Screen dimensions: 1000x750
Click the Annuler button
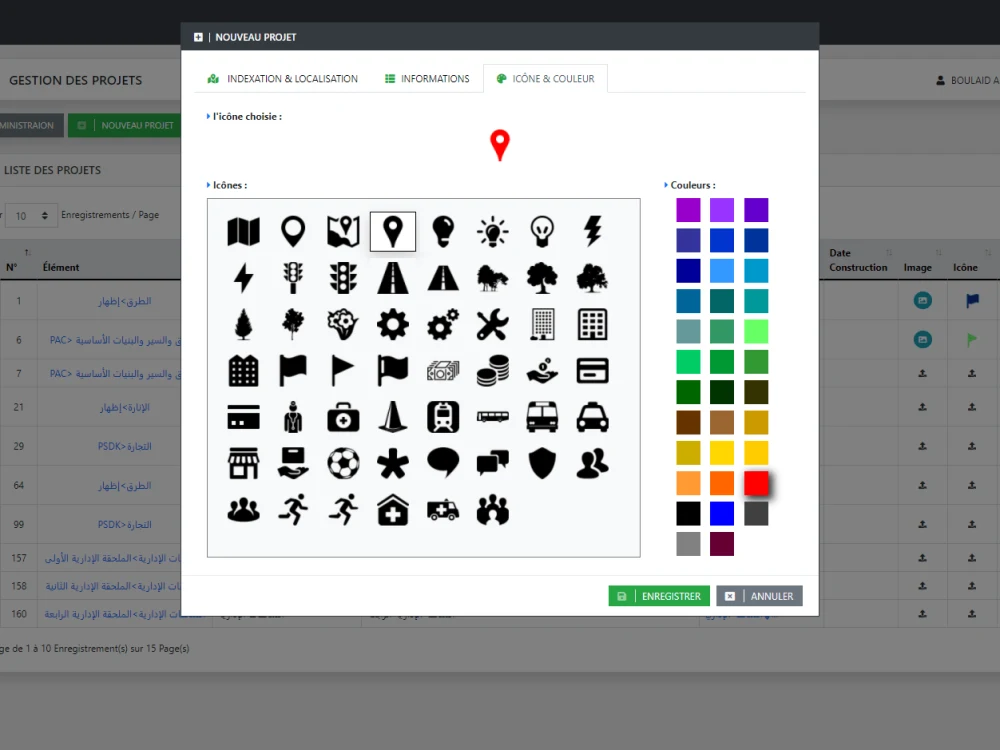[x=760, y=596]
